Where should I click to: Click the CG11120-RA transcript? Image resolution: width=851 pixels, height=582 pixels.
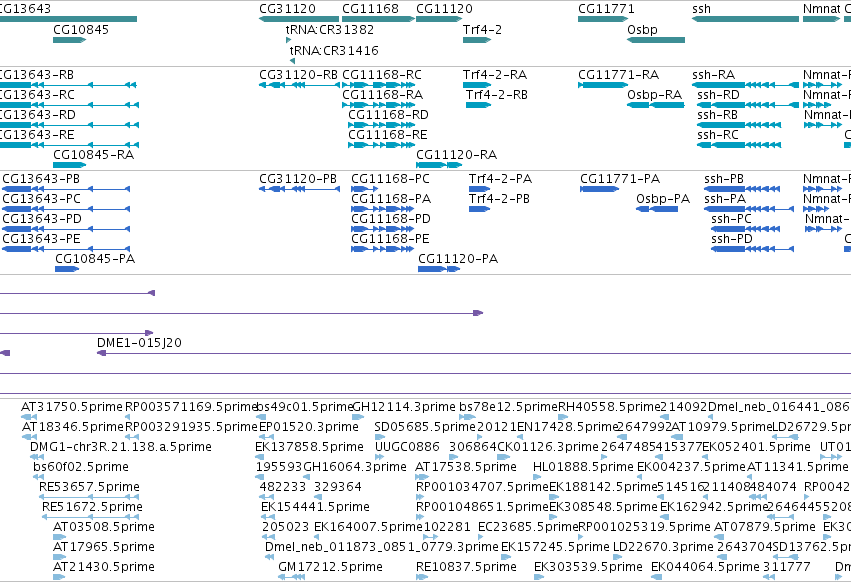pos(439,165)
